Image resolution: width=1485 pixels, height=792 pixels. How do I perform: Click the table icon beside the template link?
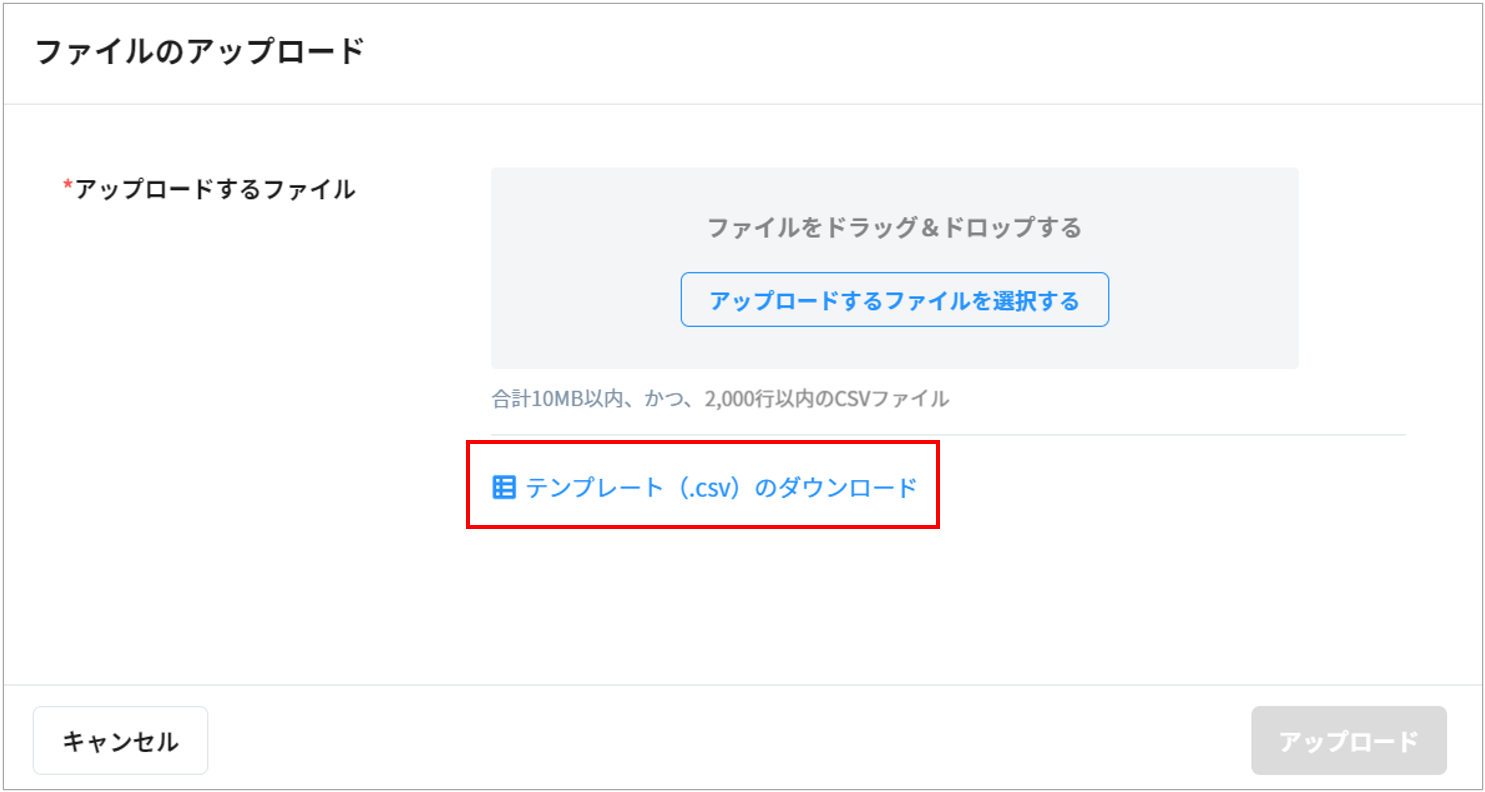click(x=504, y=488)
